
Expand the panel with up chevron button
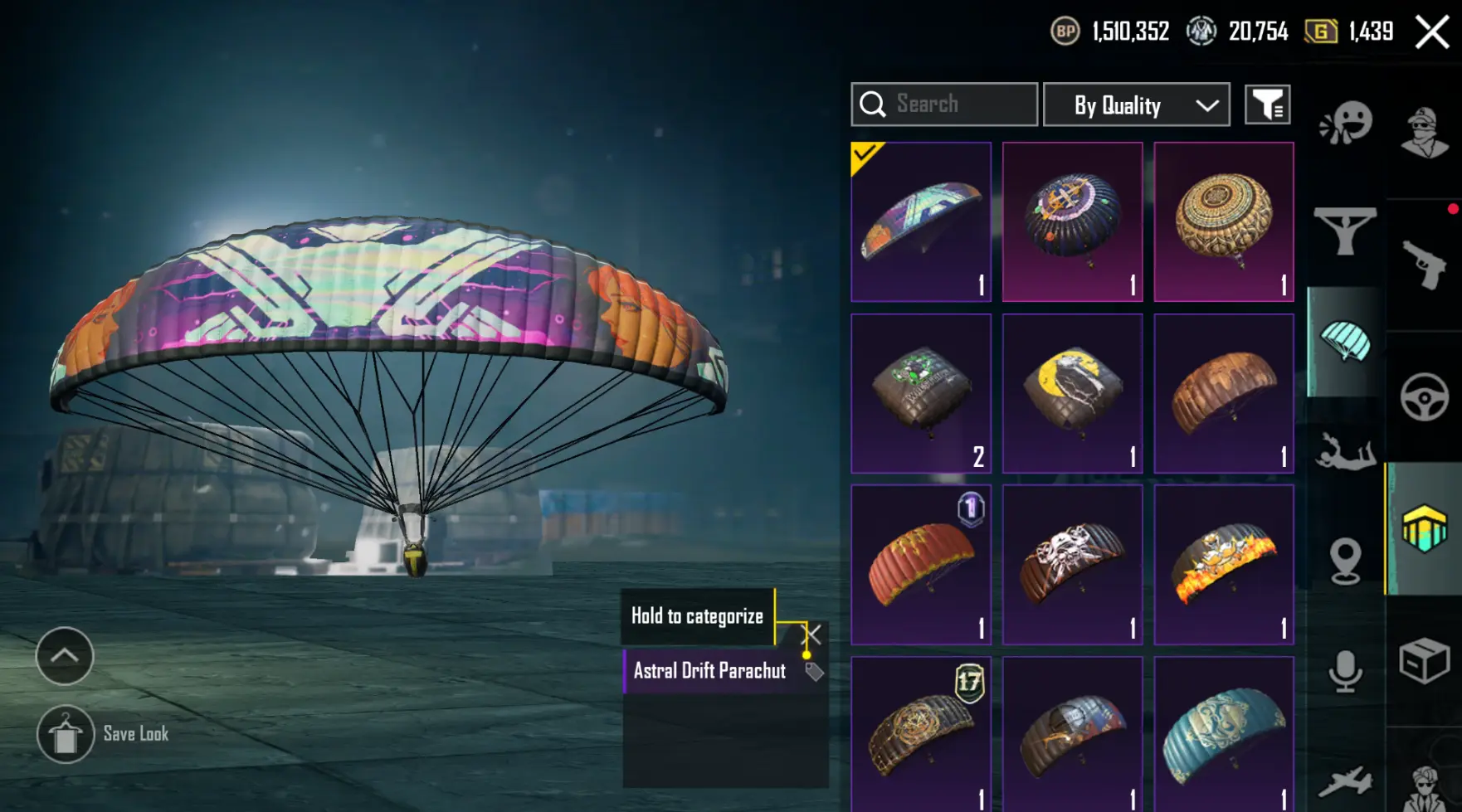pyautogui.click(x=65, y=656)
